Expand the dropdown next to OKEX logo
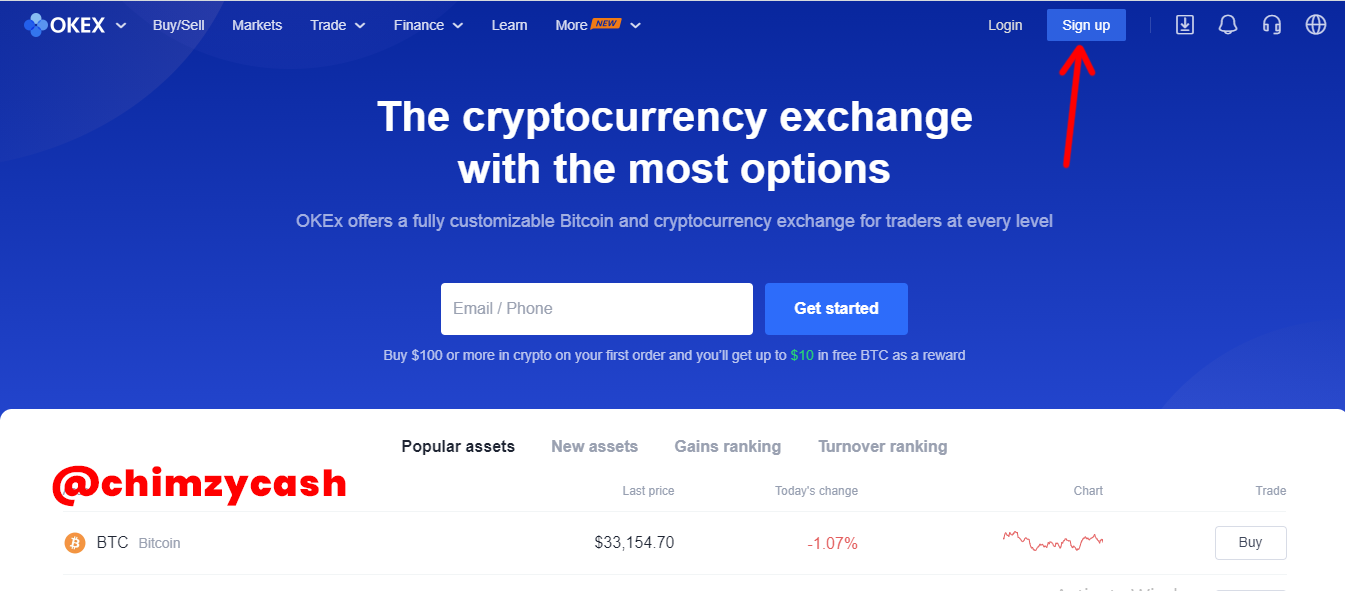This screenshot has width=1345, height=591. pos(121,26)
